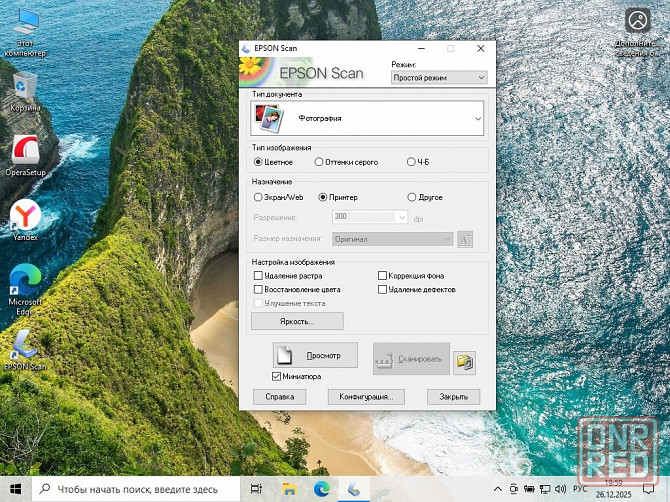Screen dimensions: 670x502
Task: Expand the Режим mode dropdown
Action: (439, 77)
